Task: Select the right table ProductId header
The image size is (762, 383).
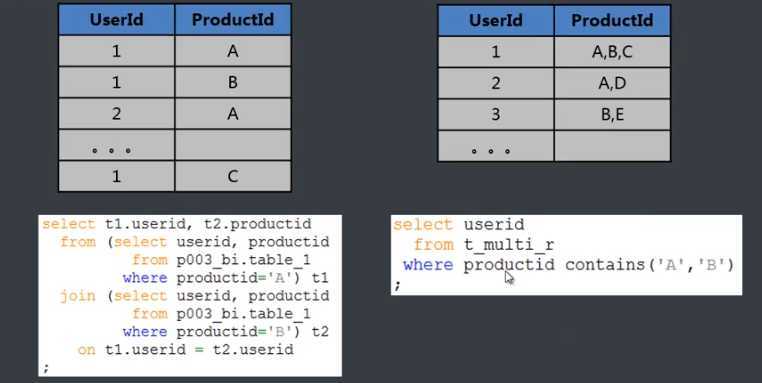Action: (x=612, y=20)
